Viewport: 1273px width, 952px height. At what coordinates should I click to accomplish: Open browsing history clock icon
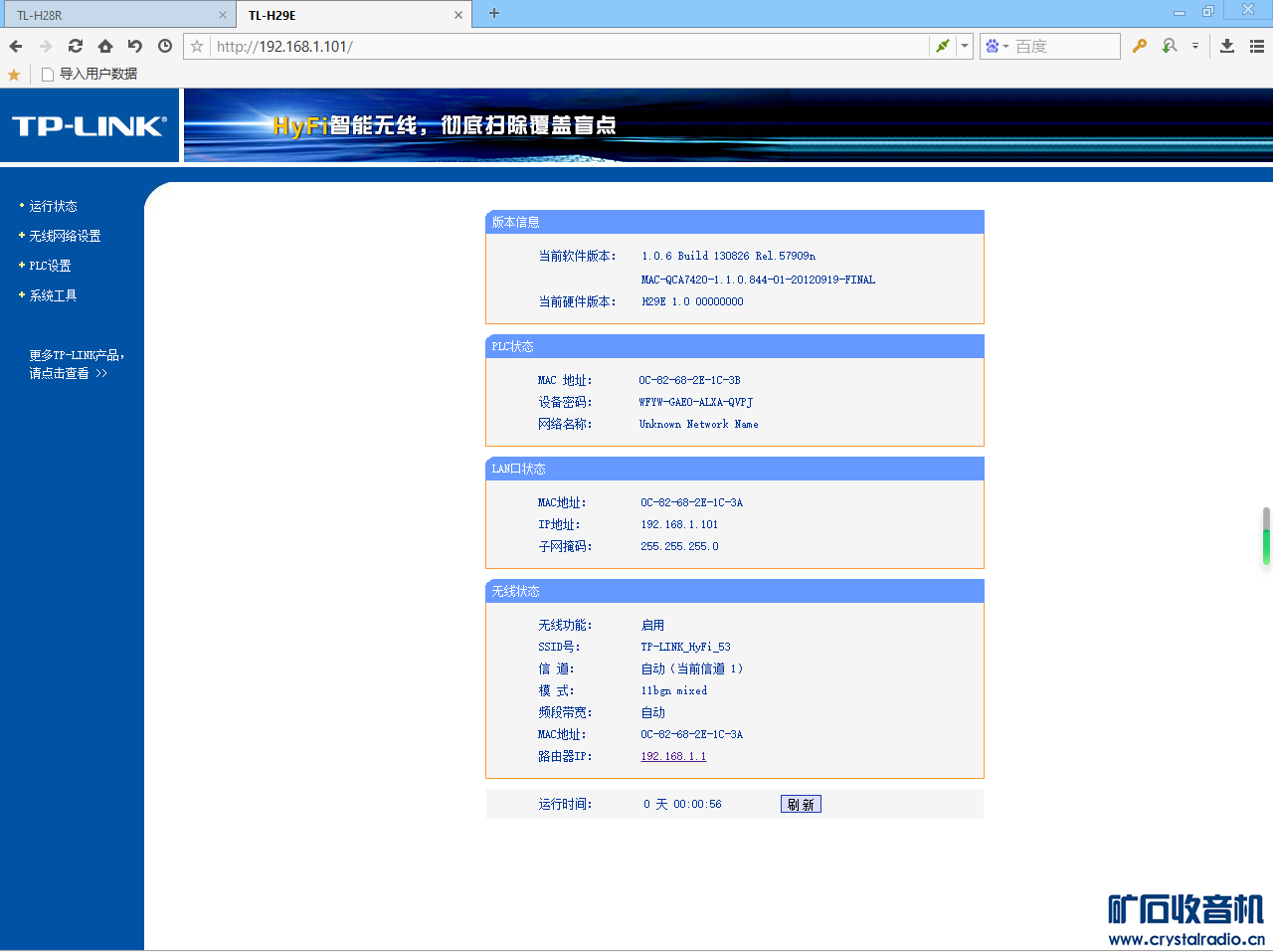(x=165, y=46)
